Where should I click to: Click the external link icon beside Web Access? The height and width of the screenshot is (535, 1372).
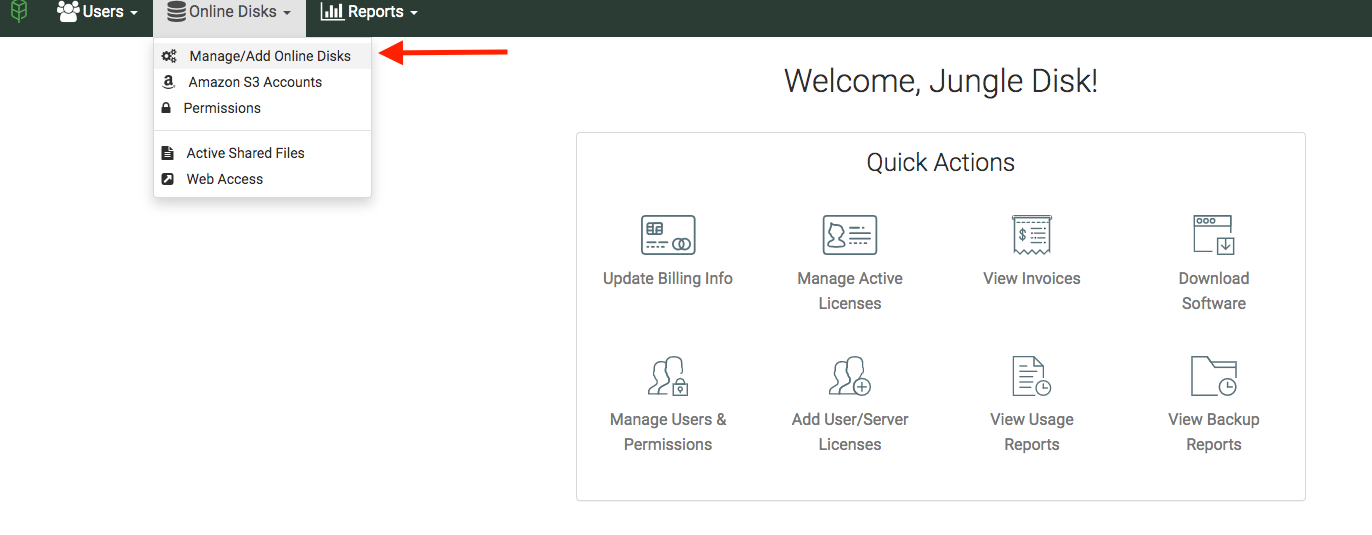click(x=167, y=179)
